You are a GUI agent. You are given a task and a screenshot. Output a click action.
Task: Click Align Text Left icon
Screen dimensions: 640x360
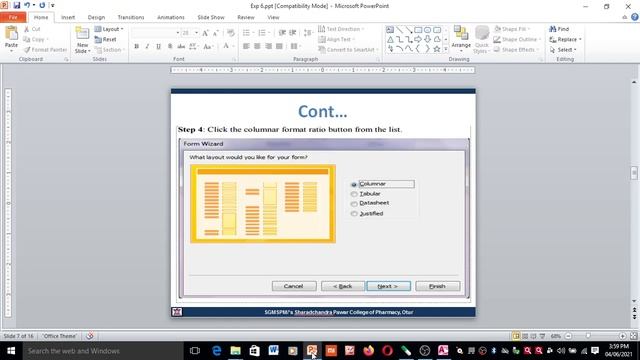pos(246,47)
